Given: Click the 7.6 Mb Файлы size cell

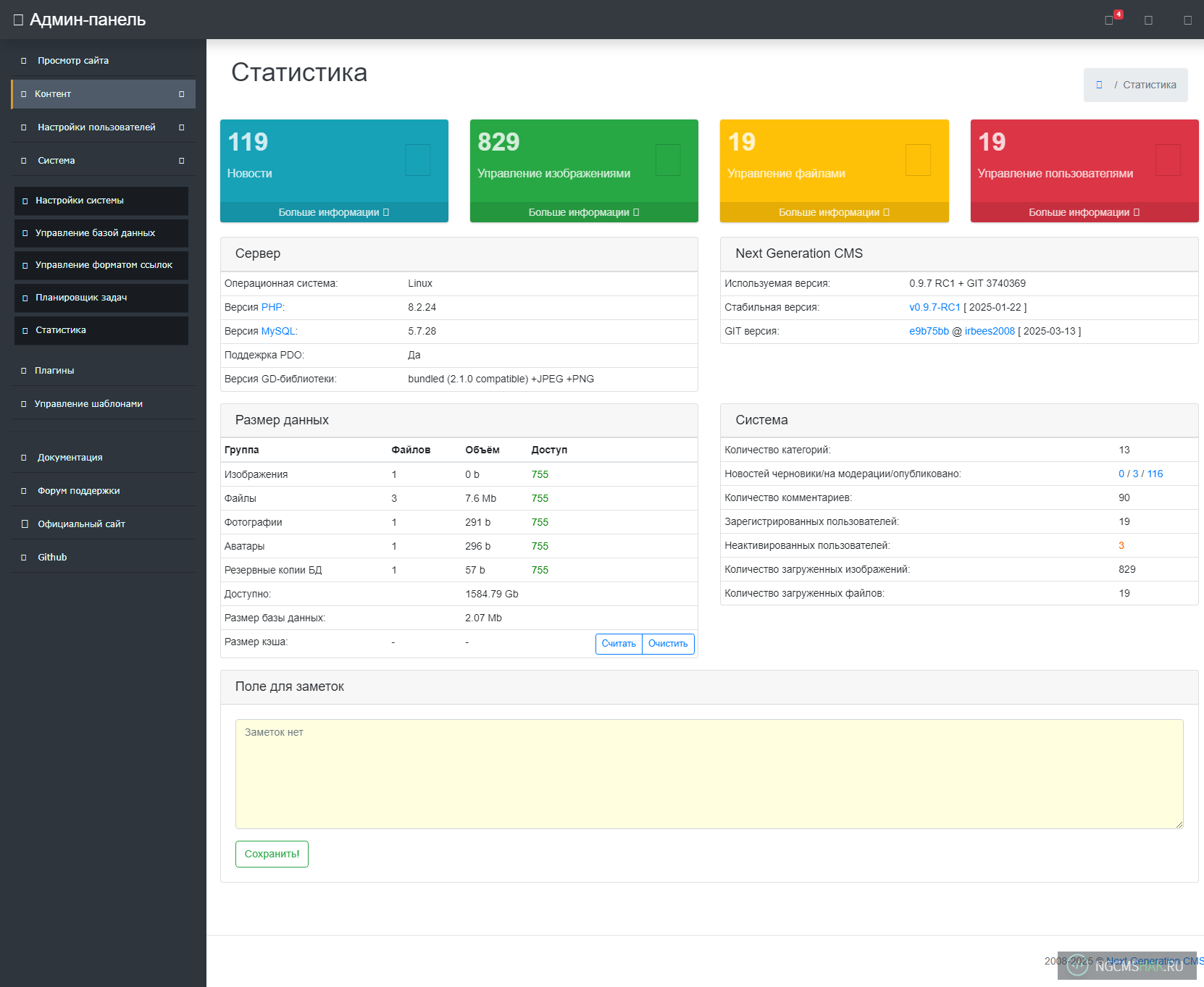Looking at the screenshot, I should [481, 498].
